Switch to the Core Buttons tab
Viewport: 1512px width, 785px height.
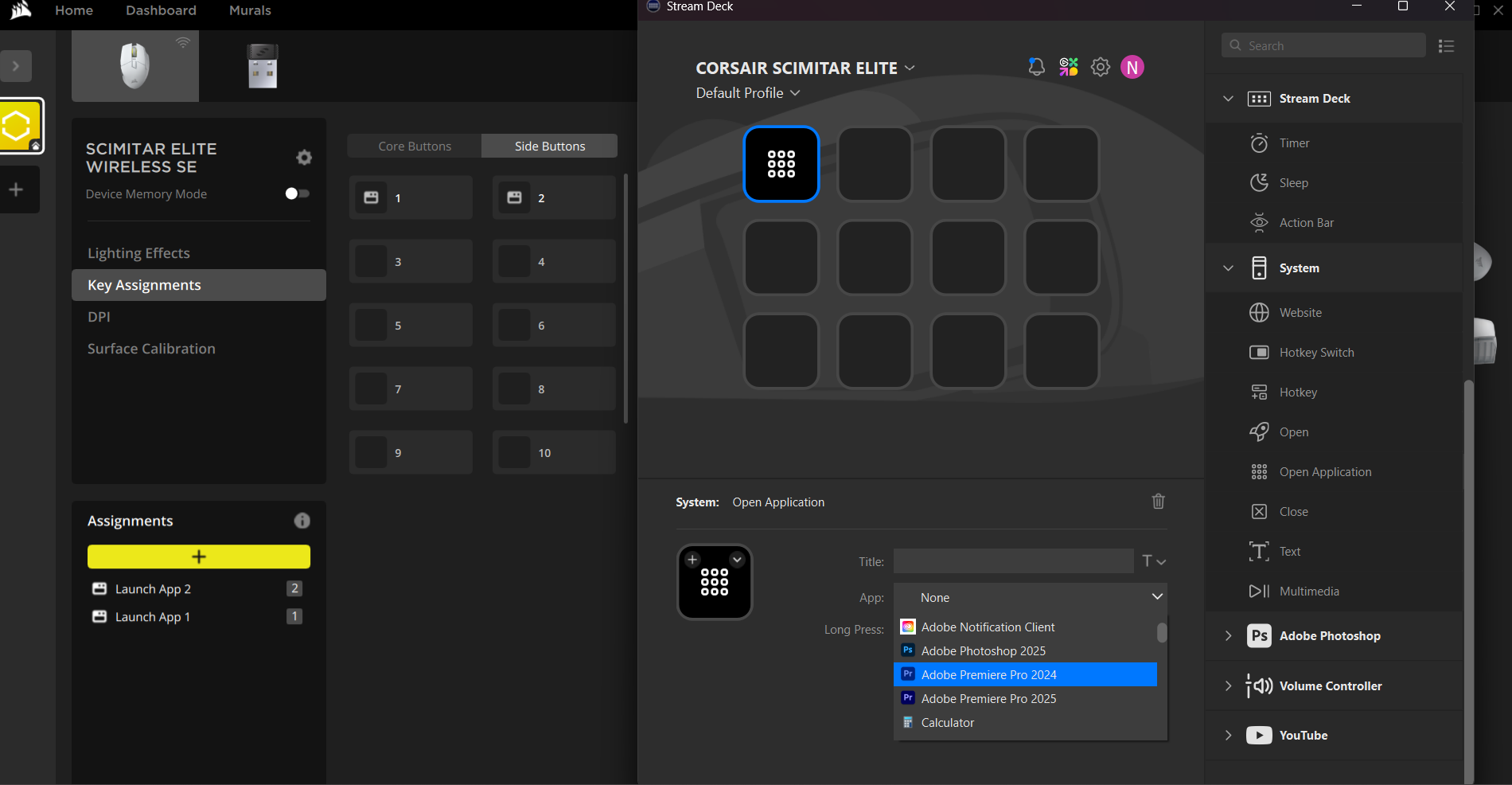tap(415, 146)
